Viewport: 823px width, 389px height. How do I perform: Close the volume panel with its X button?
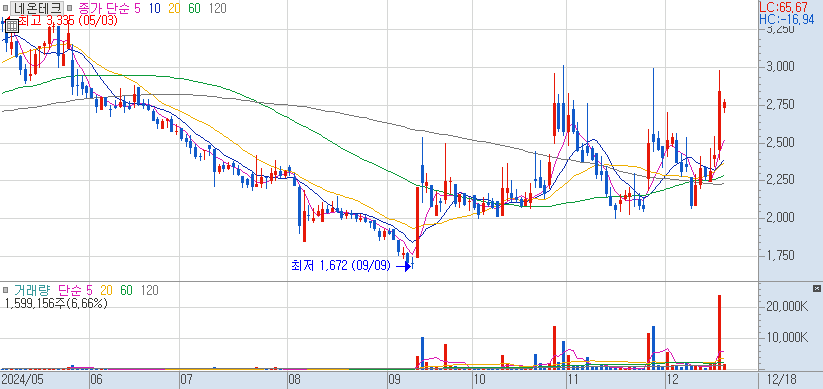[x=816, y=289]
